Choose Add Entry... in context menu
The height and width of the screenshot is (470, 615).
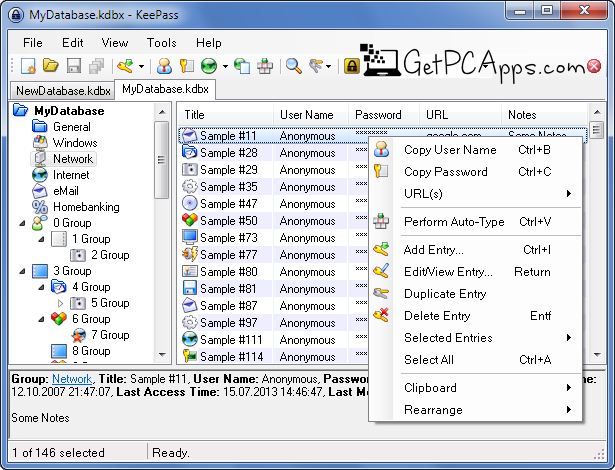pos(475,250)
